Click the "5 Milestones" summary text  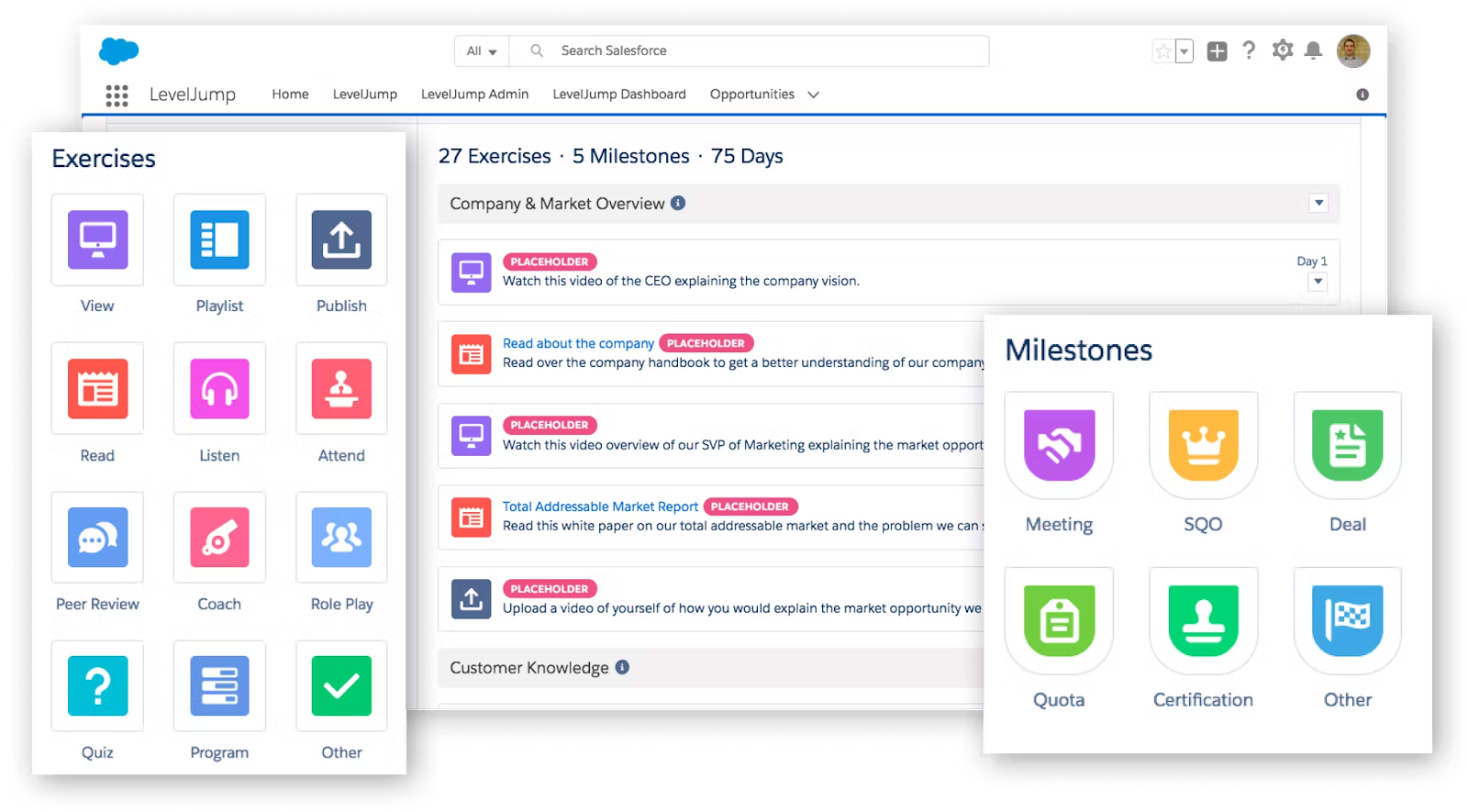630,156
